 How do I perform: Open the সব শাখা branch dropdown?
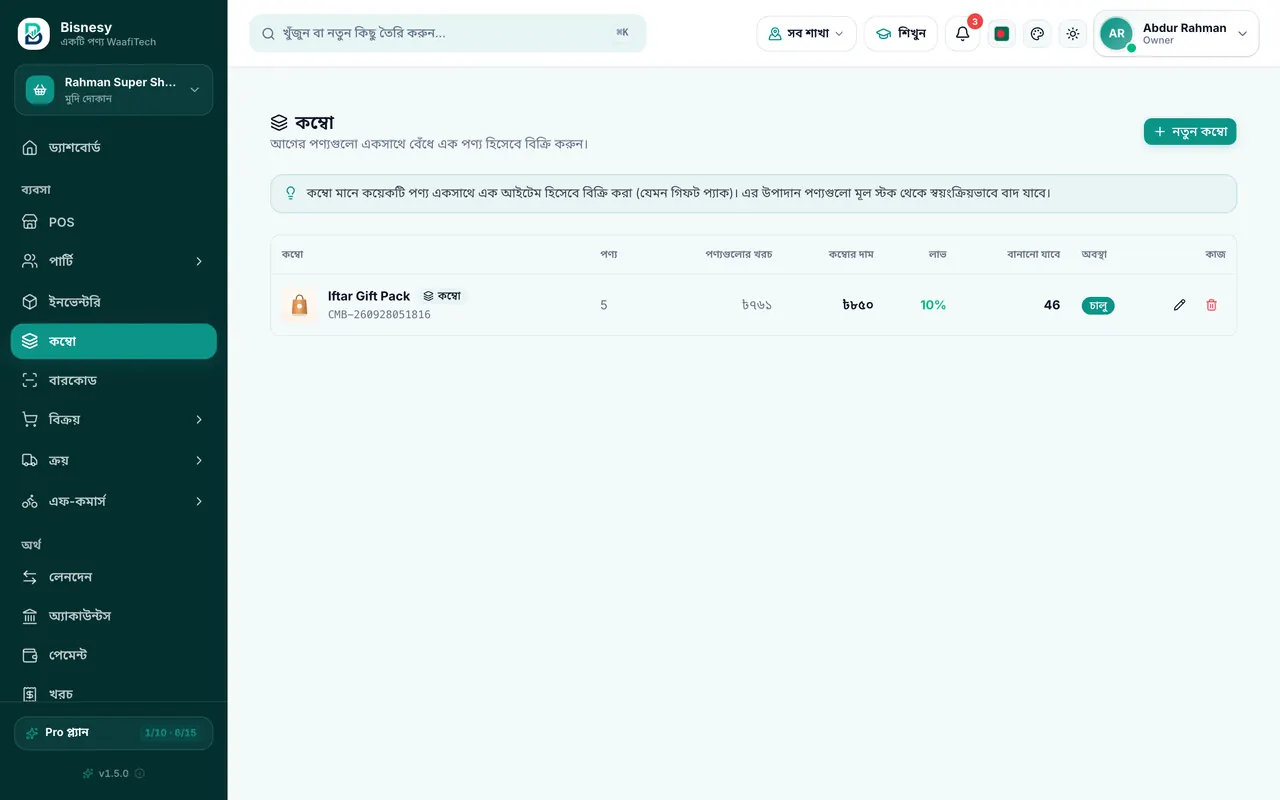807,33
